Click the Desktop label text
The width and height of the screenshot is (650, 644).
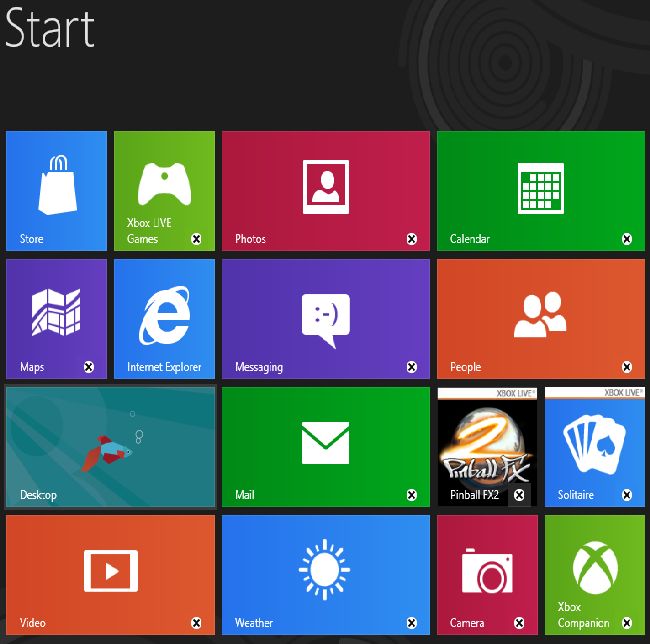coord(38,495)
